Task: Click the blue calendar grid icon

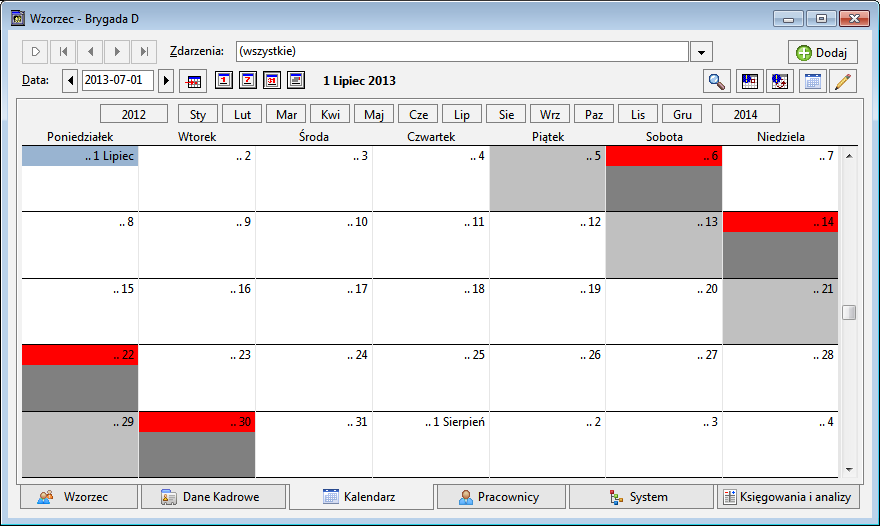Action: 812,81
